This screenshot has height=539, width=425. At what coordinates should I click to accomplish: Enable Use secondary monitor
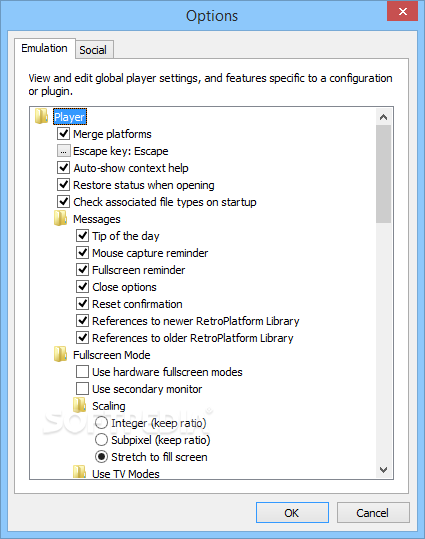[x=83, y=388]
